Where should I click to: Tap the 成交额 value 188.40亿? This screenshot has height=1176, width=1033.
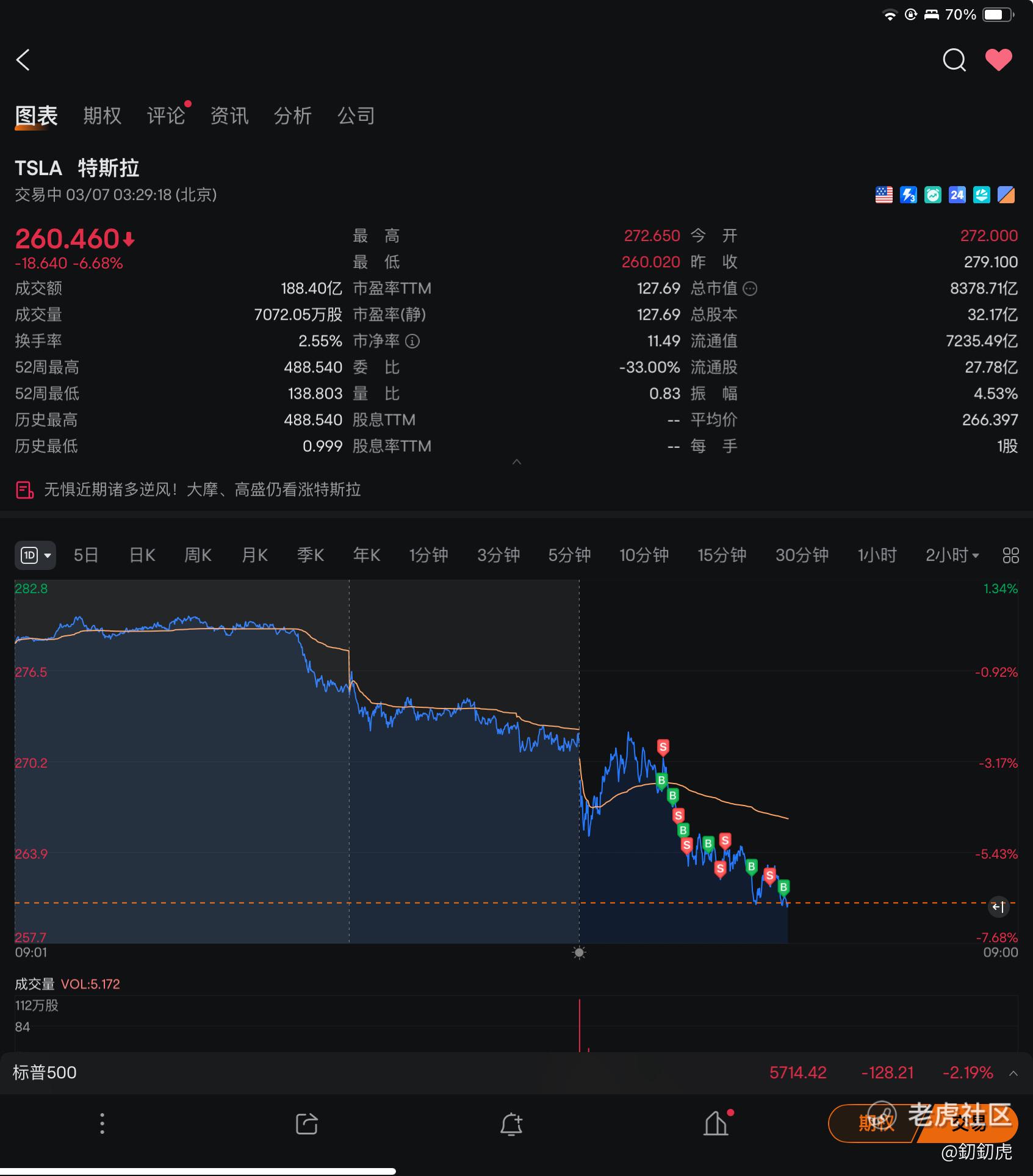click(311, 289)
